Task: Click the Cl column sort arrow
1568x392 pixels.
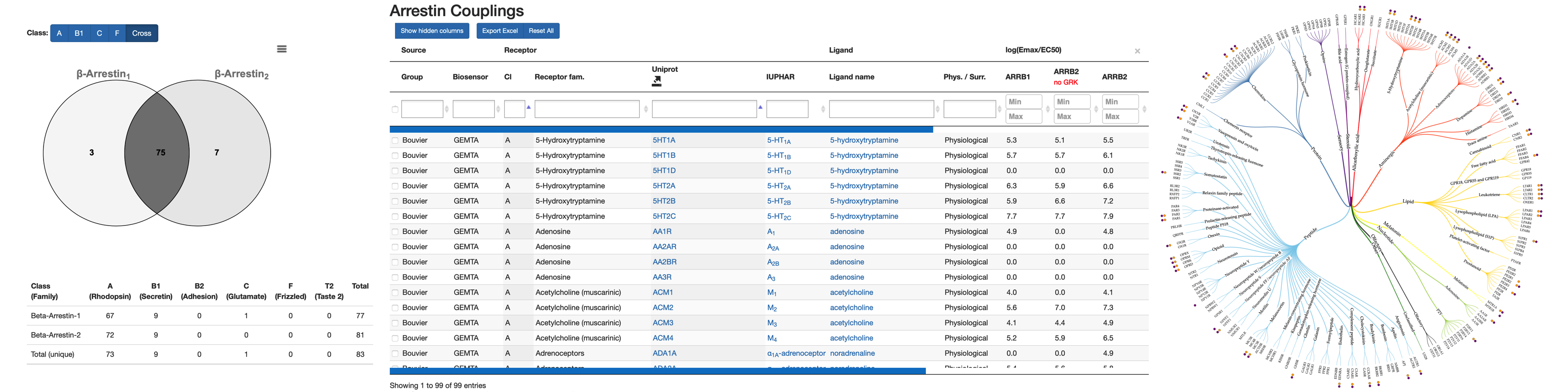Action: 529,107
